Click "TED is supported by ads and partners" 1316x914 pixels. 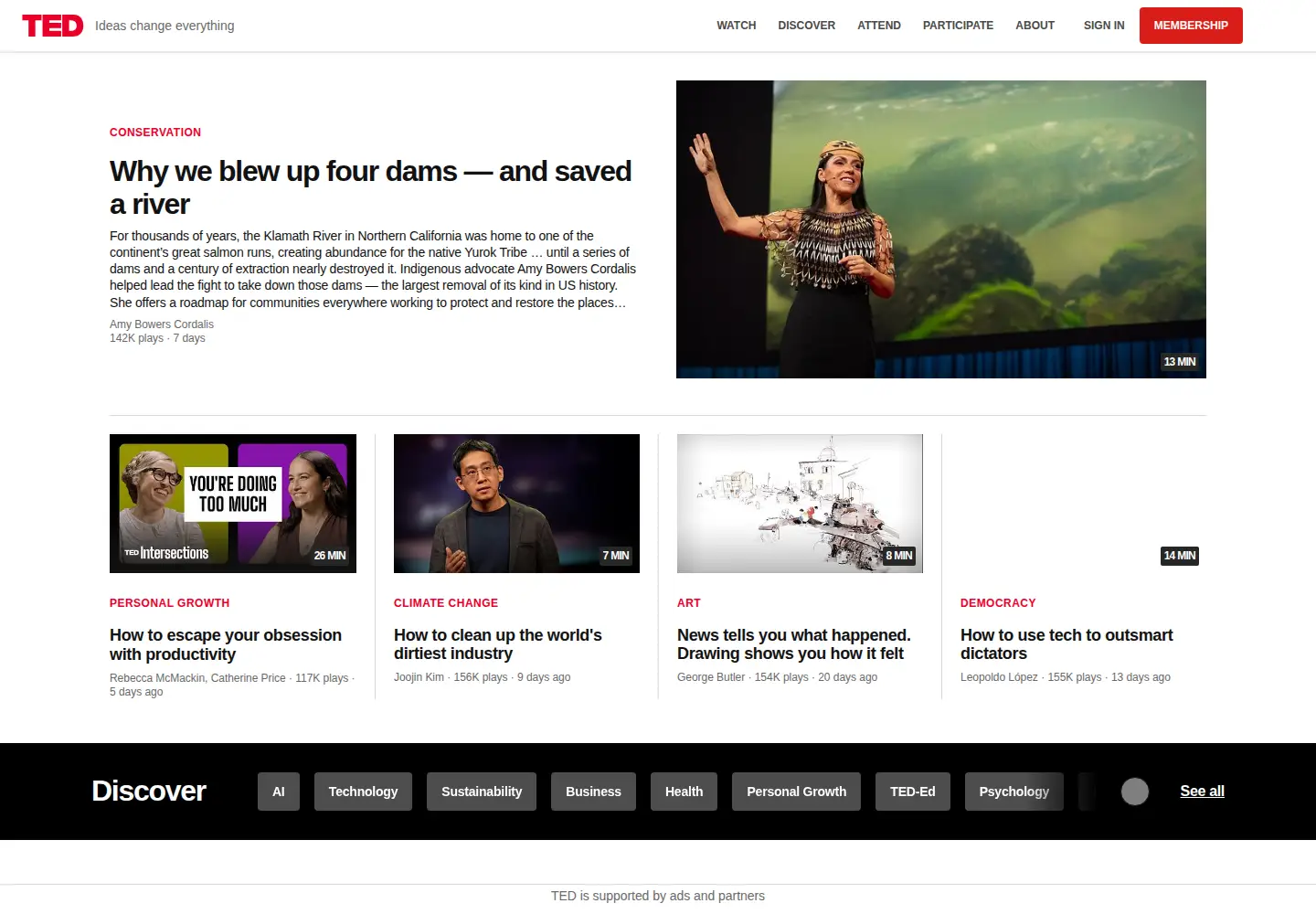click(x=658, y=896)
